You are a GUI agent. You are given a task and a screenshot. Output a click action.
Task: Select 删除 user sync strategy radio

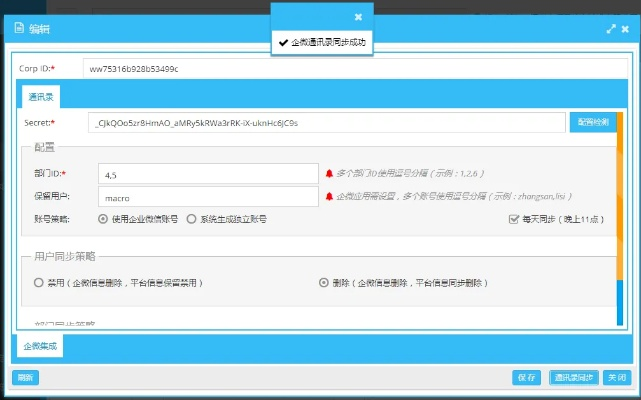click(323, 283)
